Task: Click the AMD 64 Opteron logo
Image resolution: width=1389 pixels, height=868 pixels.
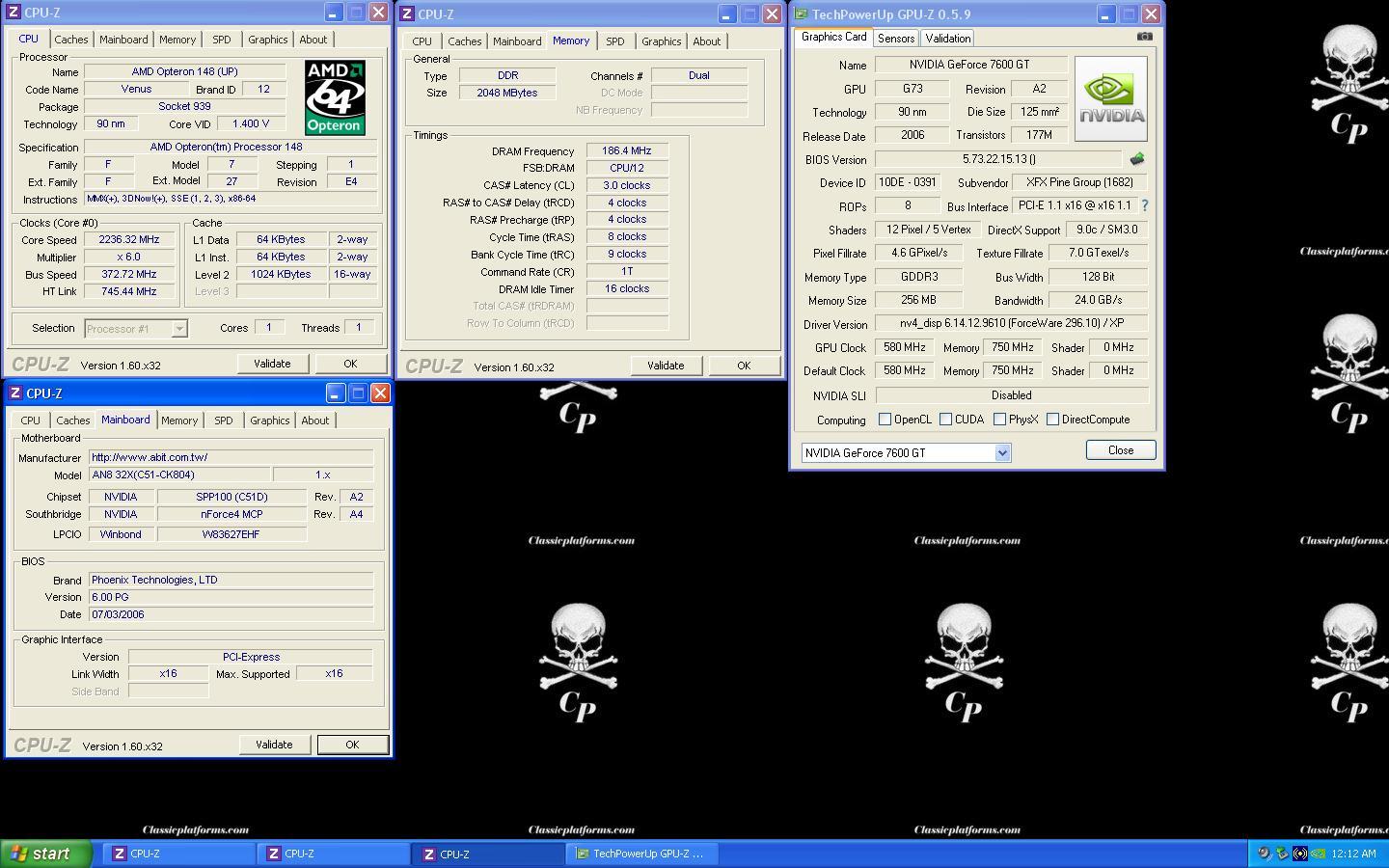Action: (x=335, y=97)
